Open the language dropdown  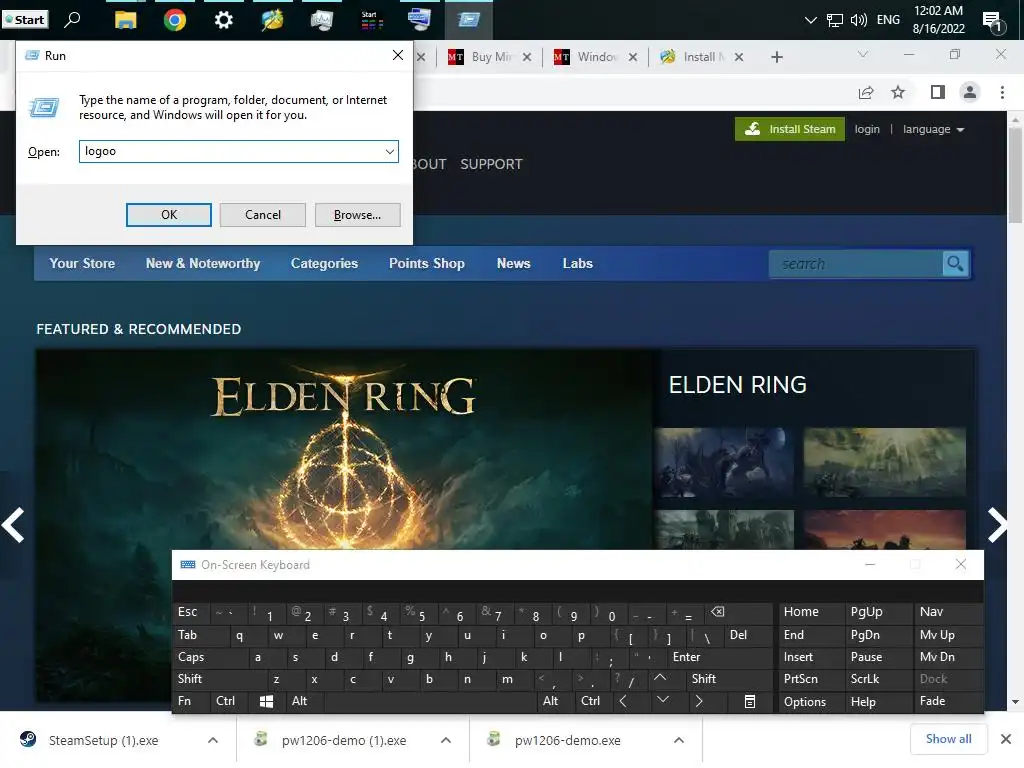pyautogui.click(x=933, y=129)
